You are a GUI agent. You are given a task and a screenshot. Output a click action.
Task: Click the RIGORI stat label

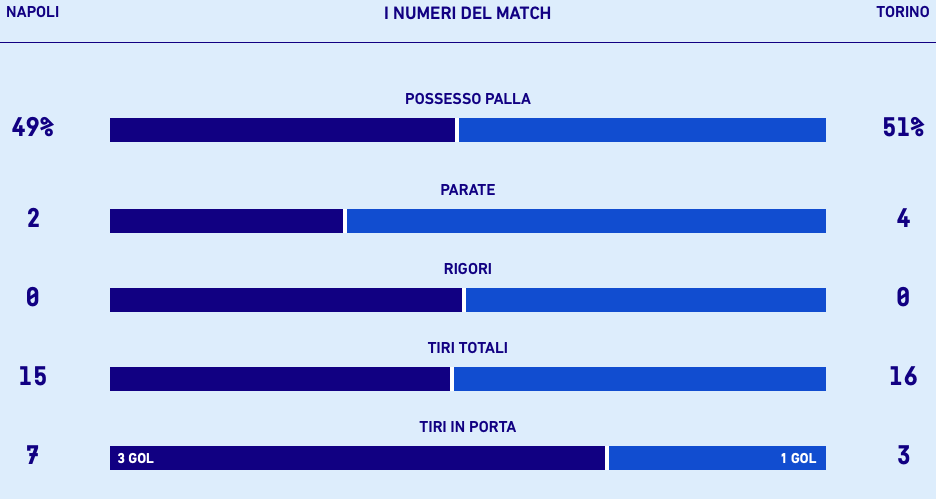[x=467, y=269]
